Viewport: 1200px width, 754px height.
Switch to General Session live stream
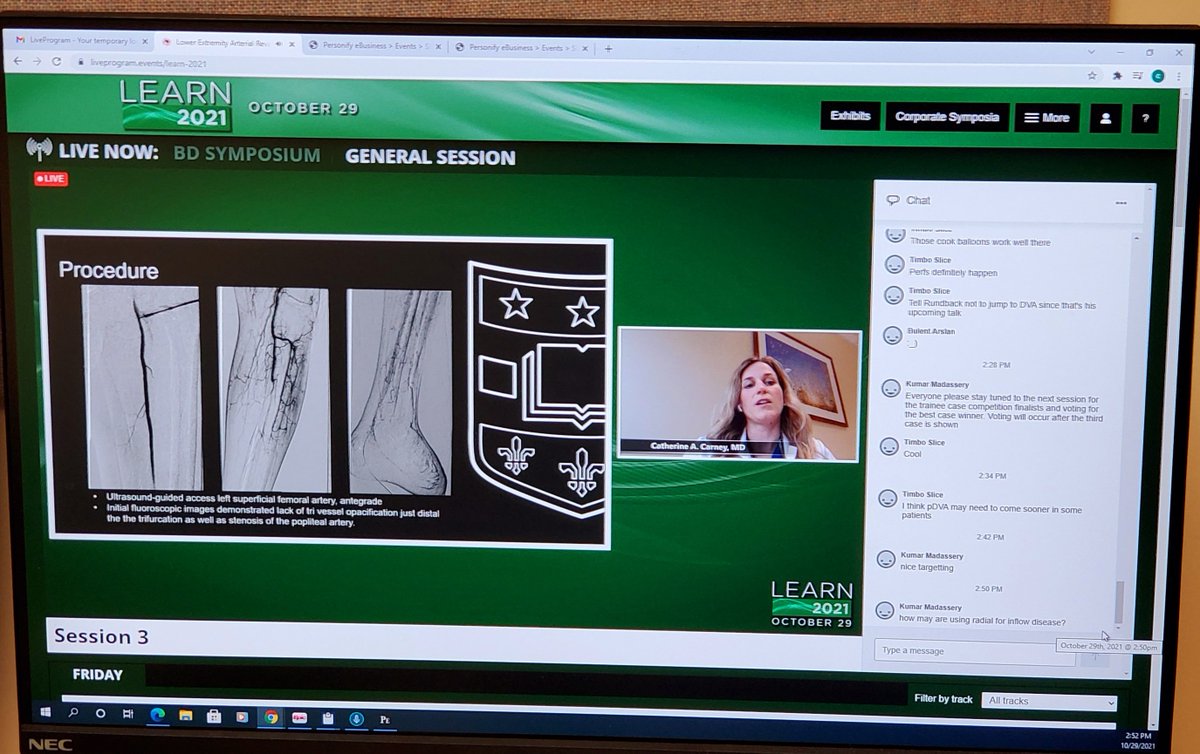[x=430, y=157]
